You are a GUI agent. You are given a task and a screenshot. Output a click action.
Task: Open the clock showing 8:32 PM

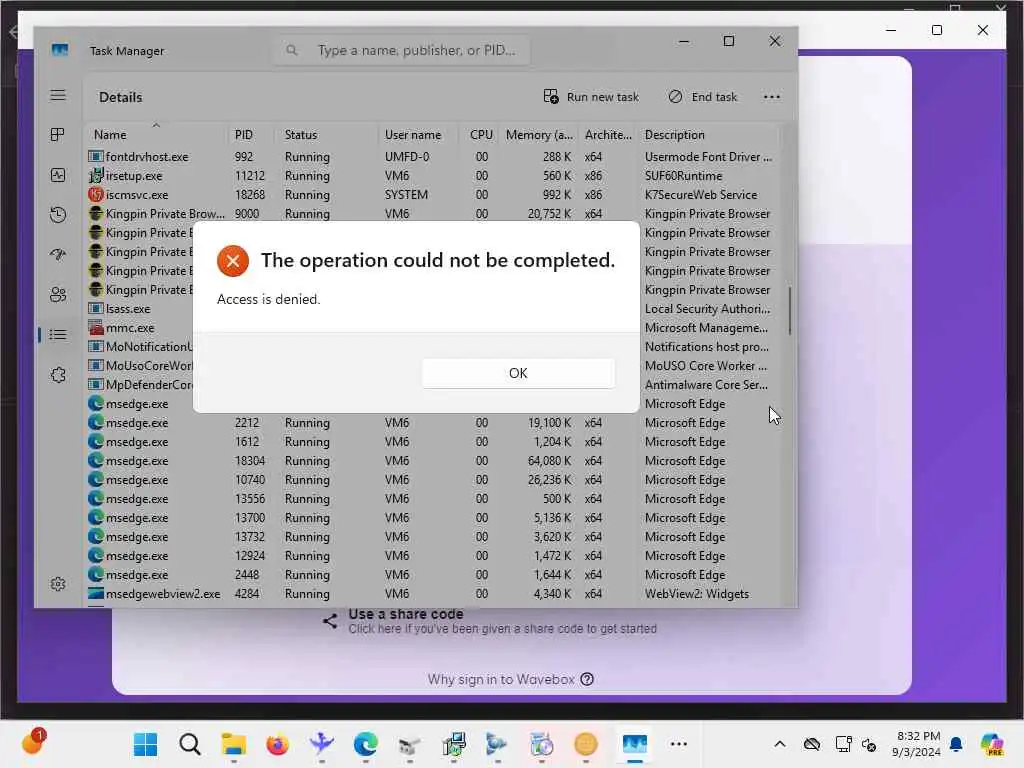point(917,744)
